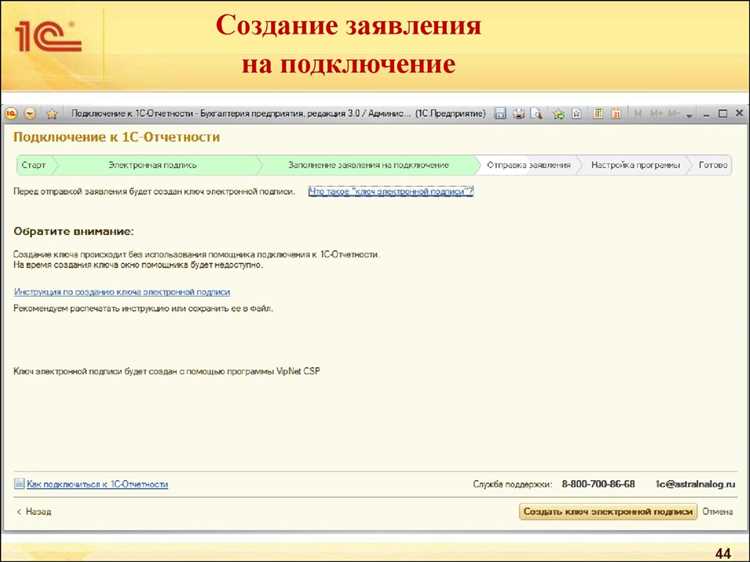Select the Отправка заявления step
Viewport: 750px width, 562px height.
pos(529,165)
